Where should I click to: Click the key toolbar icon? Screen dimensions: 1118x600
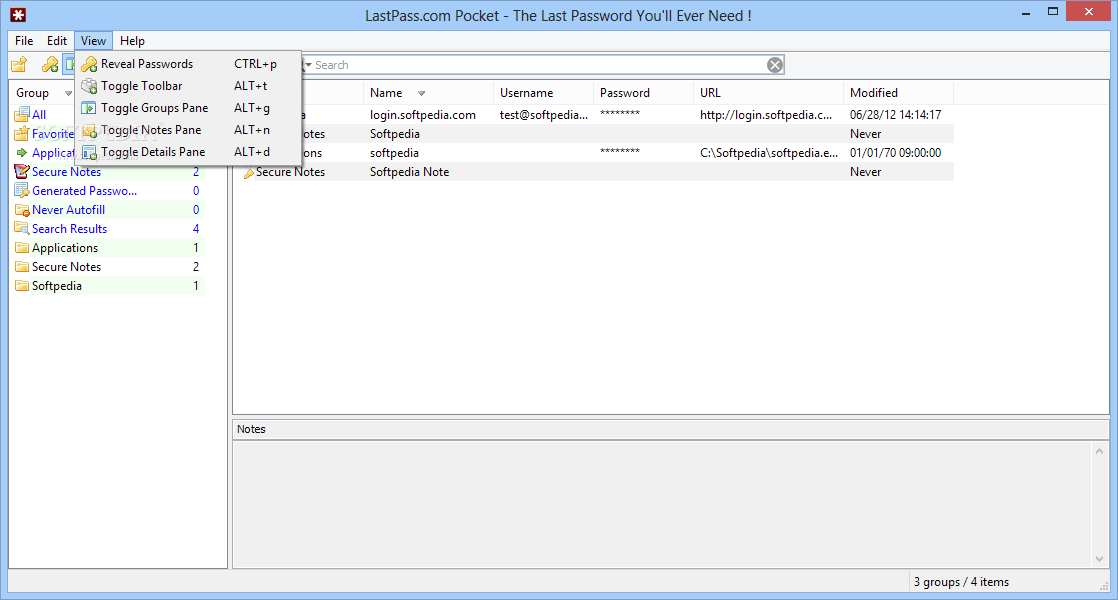tap(50, 65)
